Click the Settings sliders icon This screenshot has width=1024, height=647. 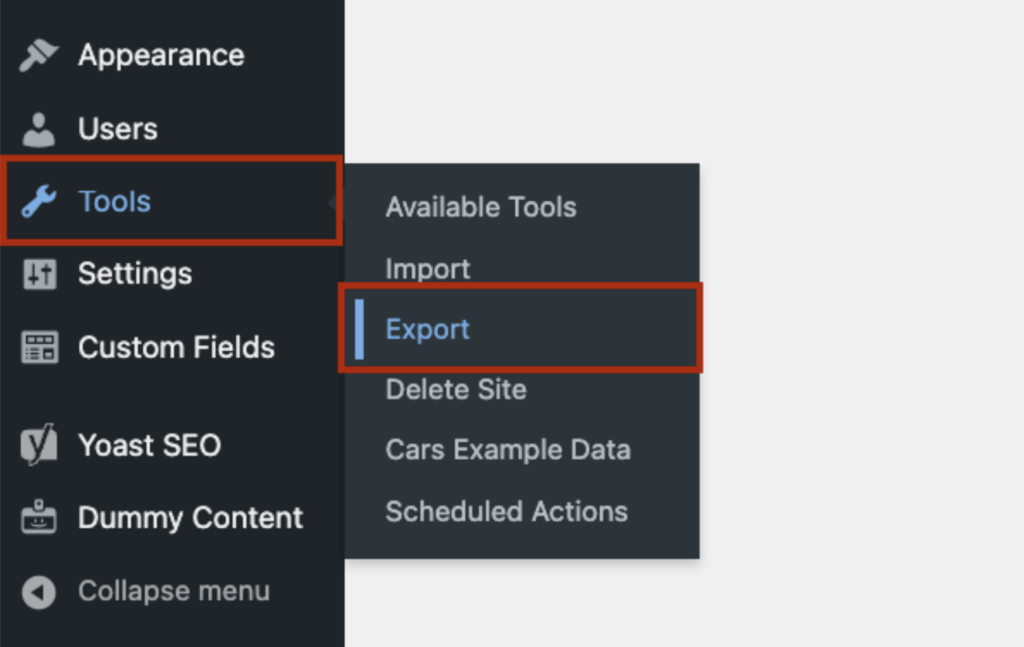point(38,274)
